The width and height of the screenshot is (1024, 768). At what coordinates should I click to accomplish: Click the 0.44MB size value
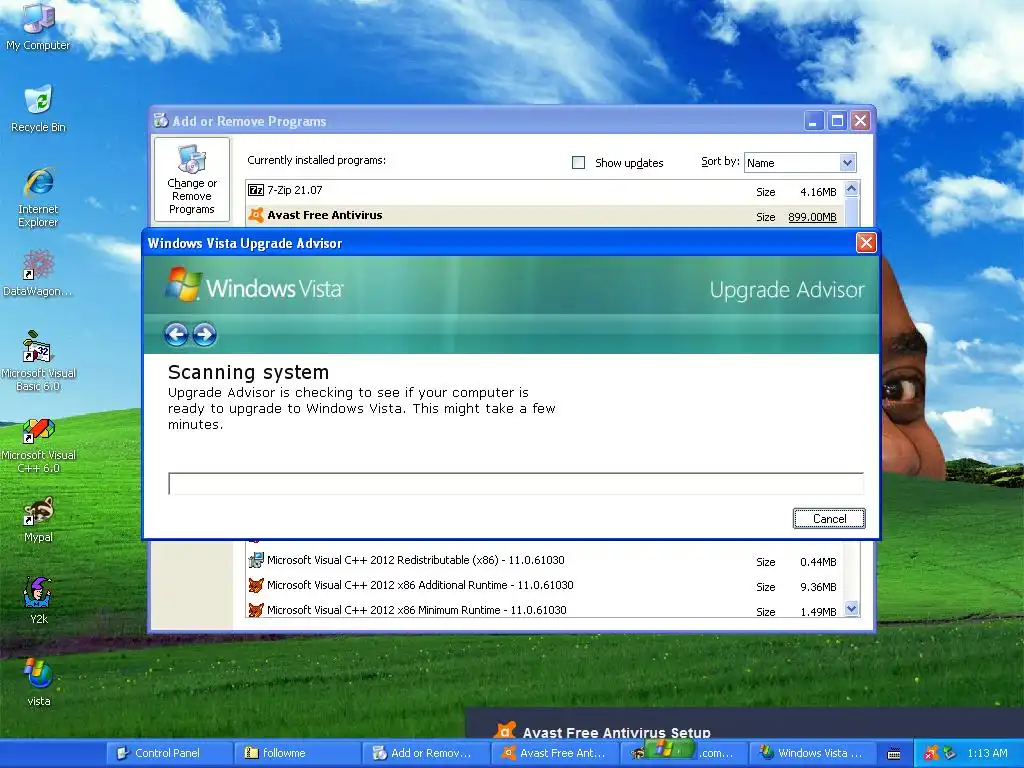click(x=818, y=562)
